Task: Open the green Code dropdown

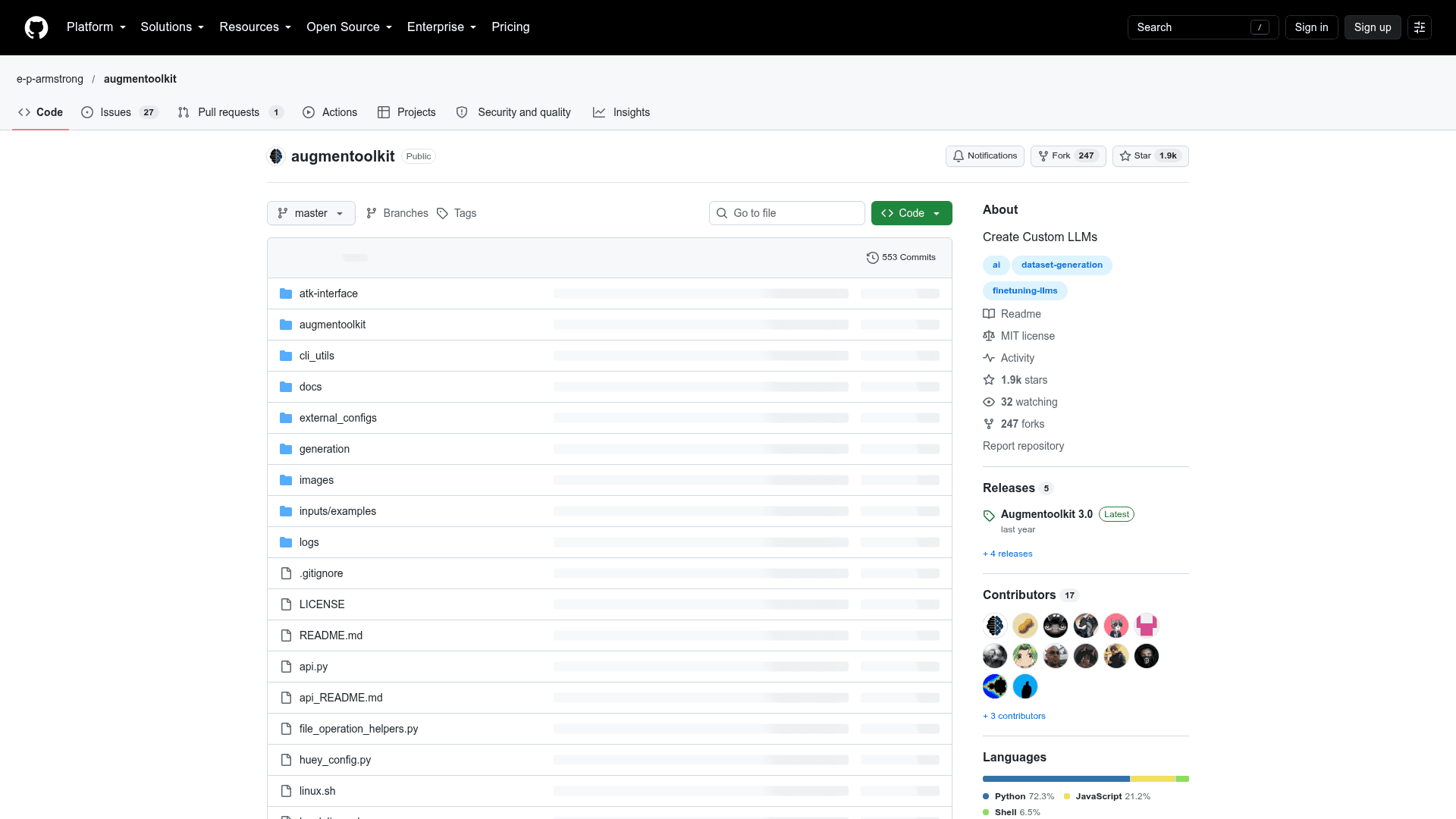Action: coord(912,213)
